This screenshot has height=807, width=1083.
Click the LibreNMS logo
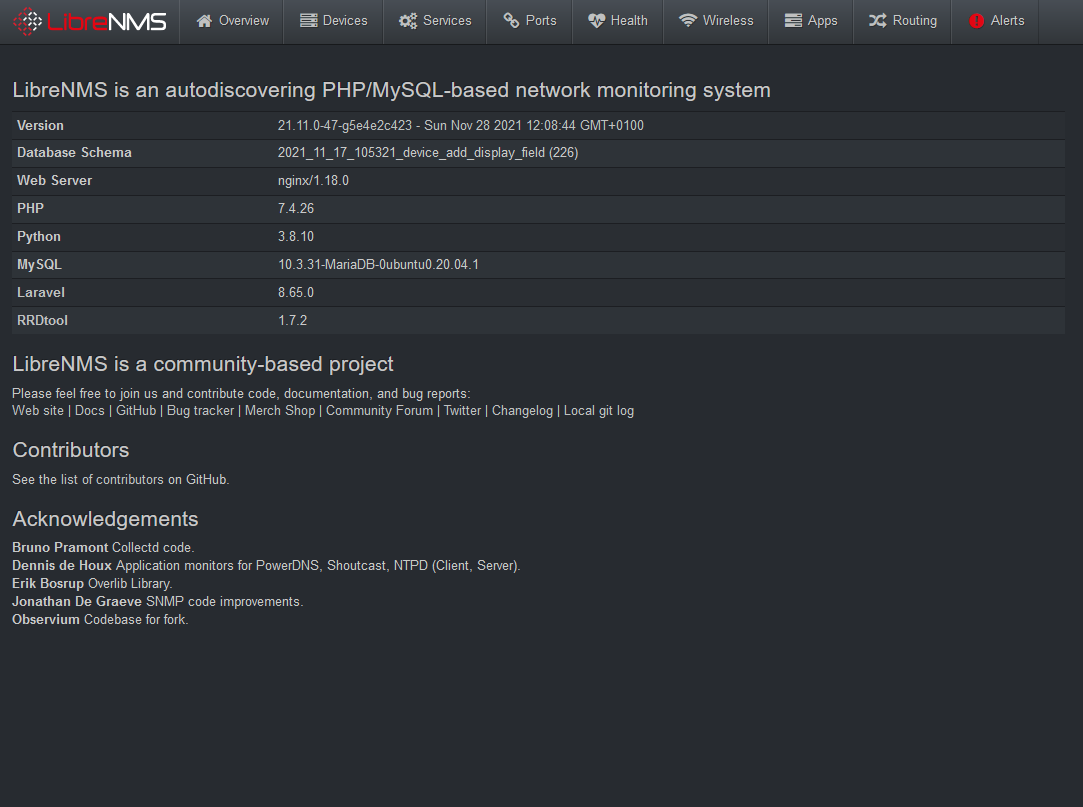click(x=90, y=21)
